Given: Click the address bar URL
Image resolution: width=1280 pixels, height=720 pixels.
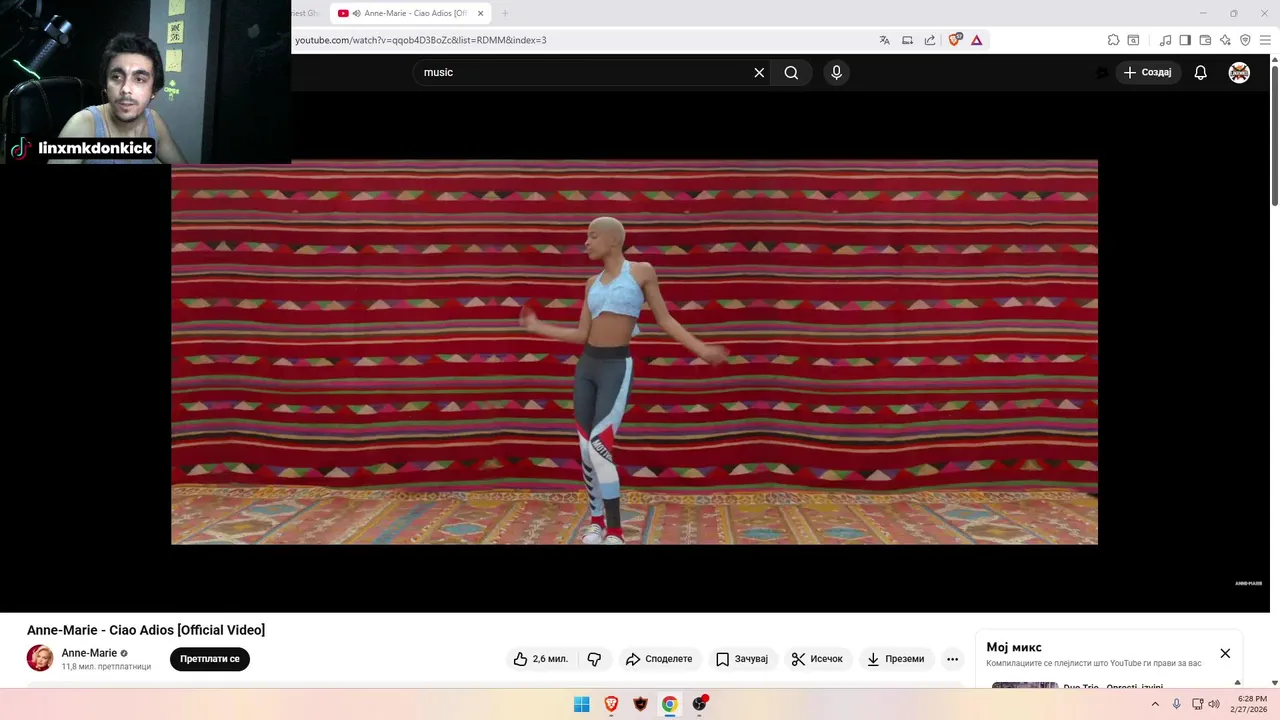Looking at the screenshot, I should 420,40.
